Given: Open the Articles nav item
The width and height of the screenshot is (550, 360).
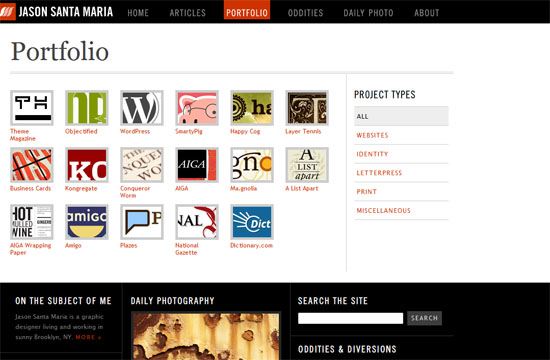Looking at the screenshot, I should [187, 13].
